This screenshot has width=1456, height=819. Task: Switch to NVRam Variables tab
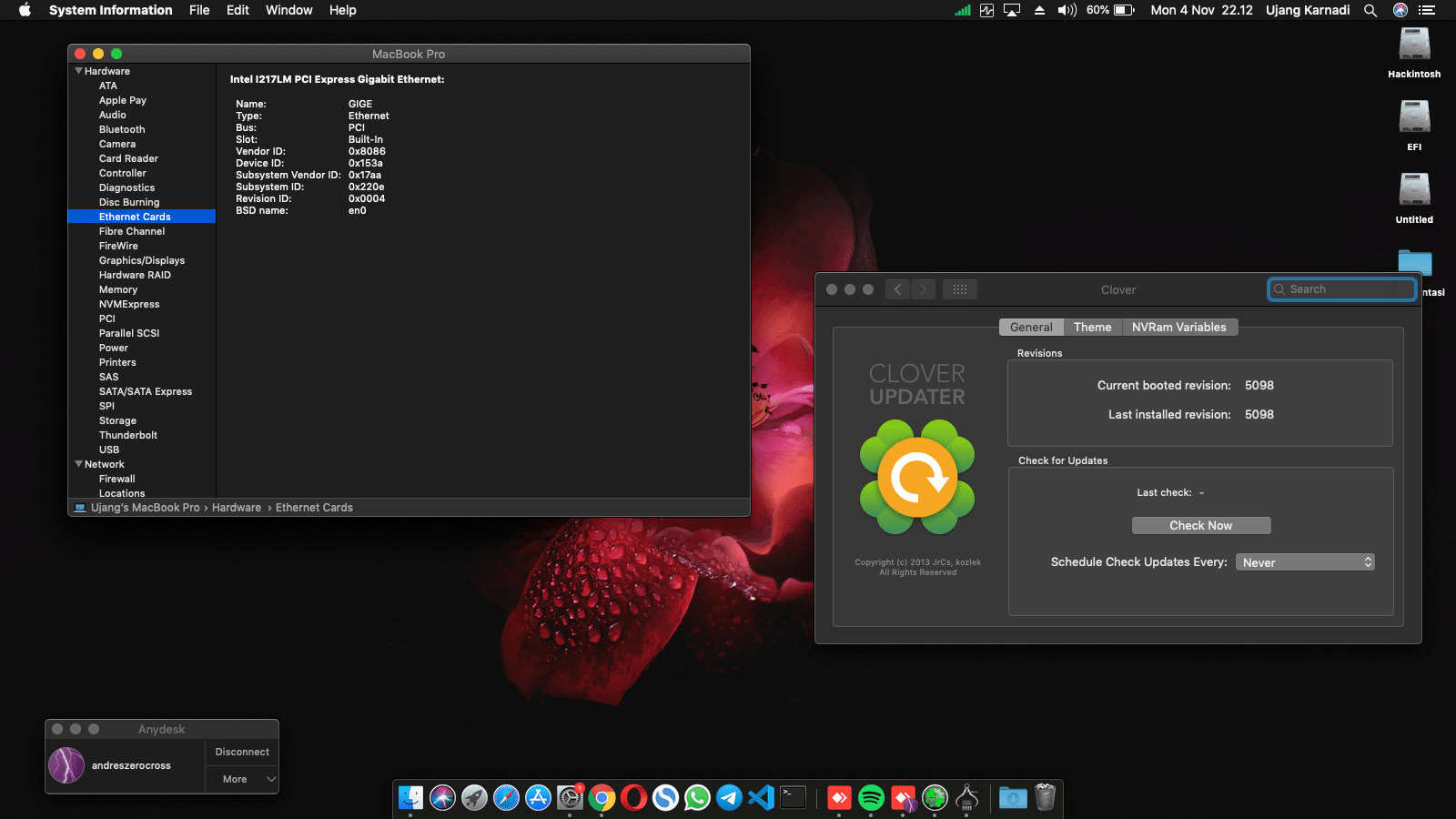tap(1179, 328)
